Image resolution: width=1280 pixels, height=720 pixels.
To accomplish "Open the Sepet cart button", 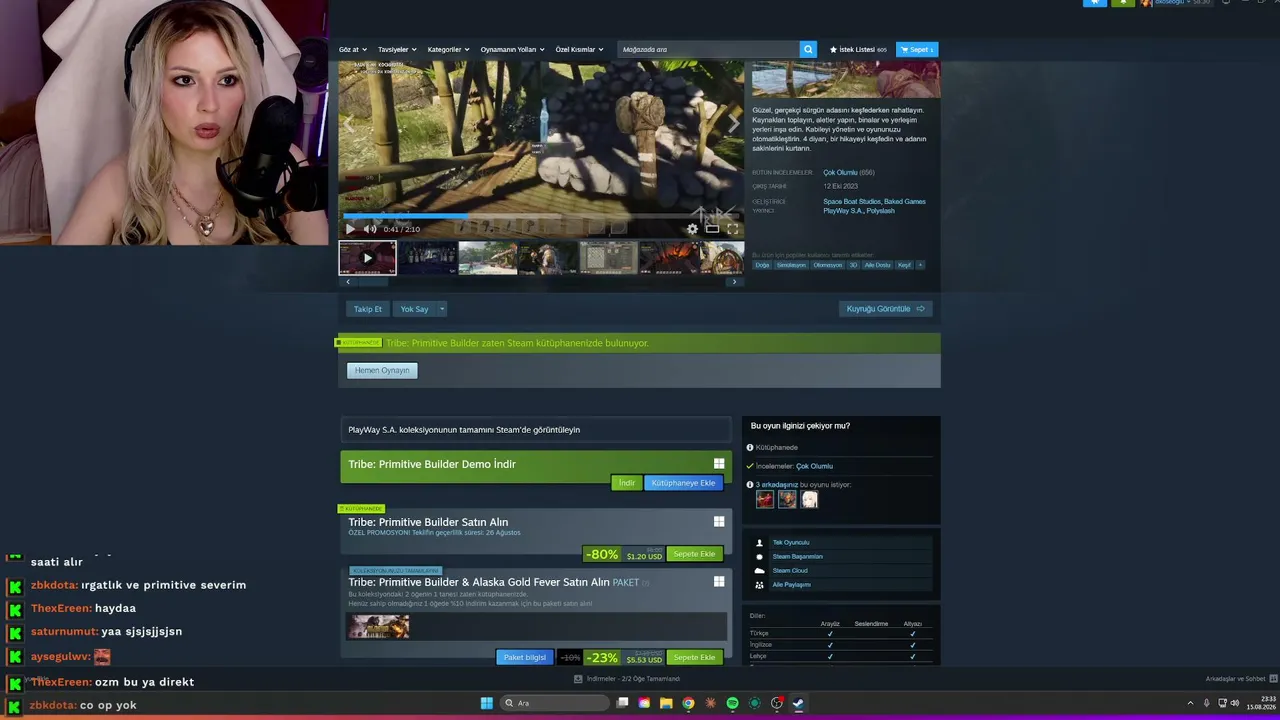I will pyautogui.click(x=917, y=49).
